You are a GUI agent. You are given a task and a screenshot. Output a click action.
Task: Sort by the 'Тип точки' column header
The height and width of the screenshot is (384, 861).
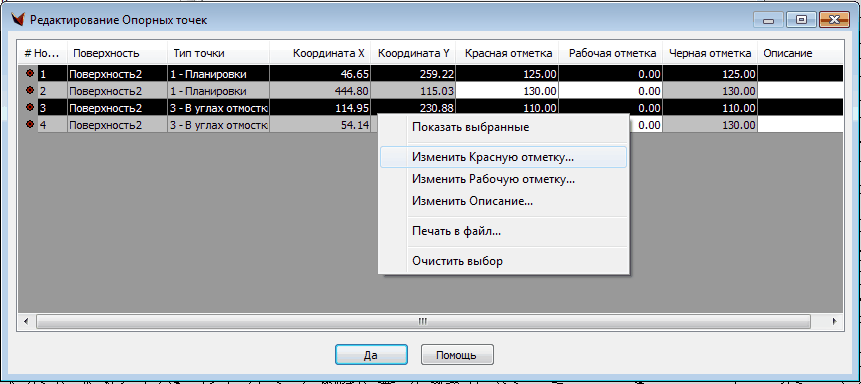218,53
